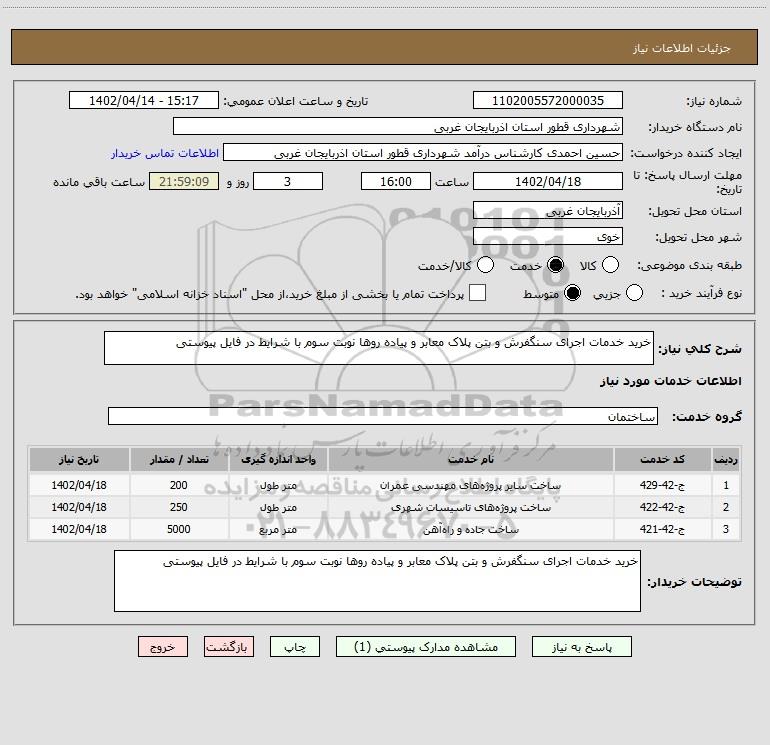Viewport: 770px width, 745px height.
Task: Click the quantity cell 200
Action: [x=179, y=485]
